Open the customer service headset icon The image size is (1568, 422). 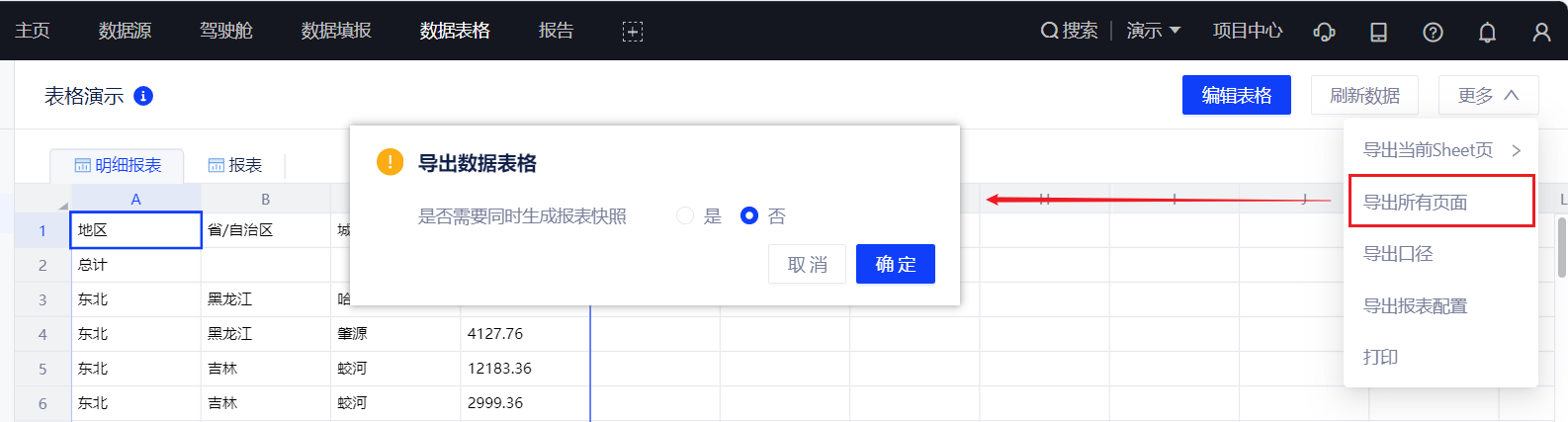point(1324,32)
